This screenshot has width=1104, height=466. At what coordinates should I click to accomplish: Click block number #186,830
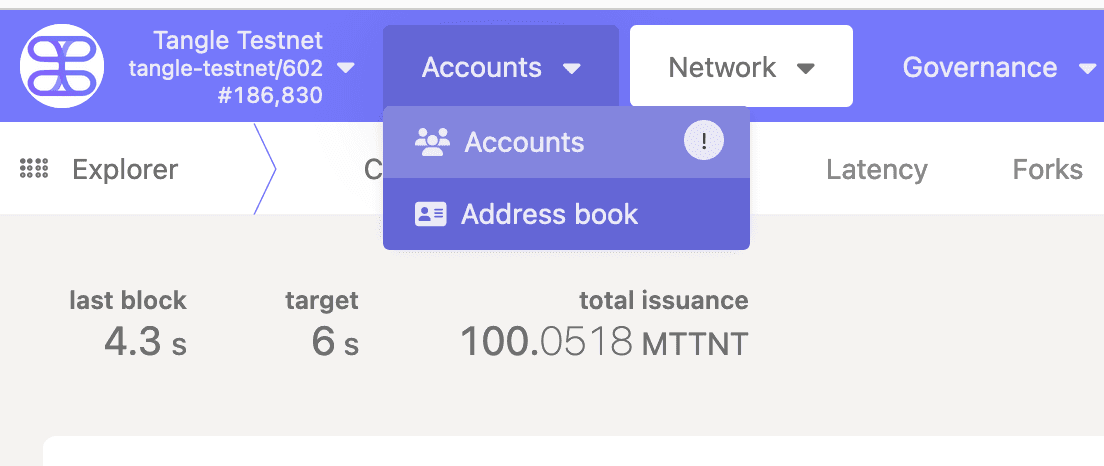270,94
